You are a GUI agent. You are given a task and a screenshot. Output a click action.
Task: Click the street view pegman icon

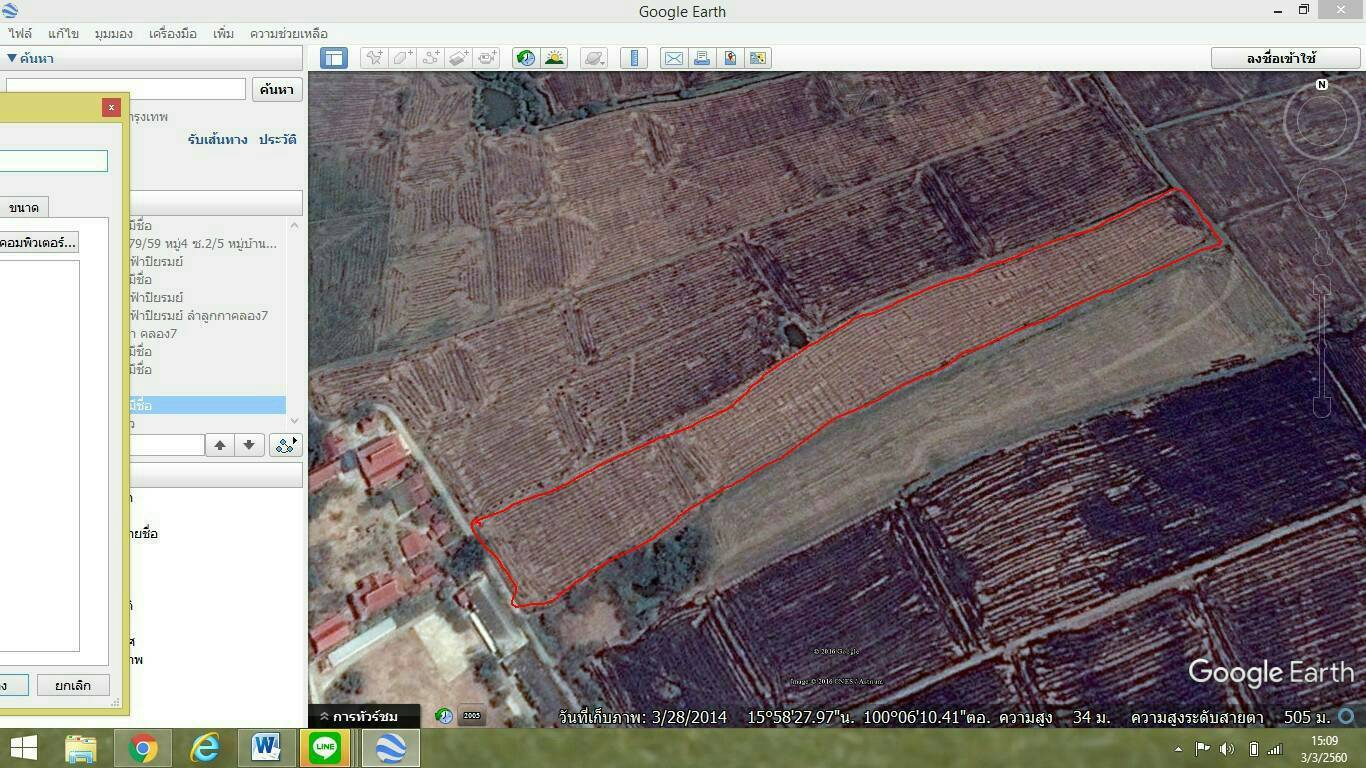click(x=1322, y=248)
